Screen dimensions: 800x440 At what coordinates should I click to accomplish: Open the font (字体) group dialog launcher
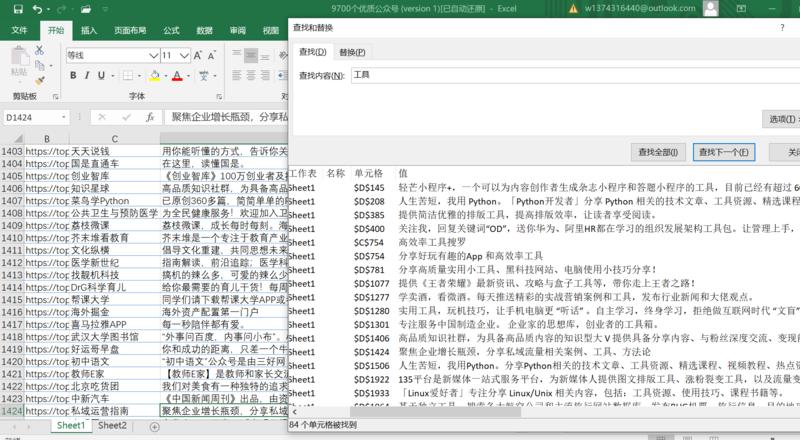click(218, 96)
